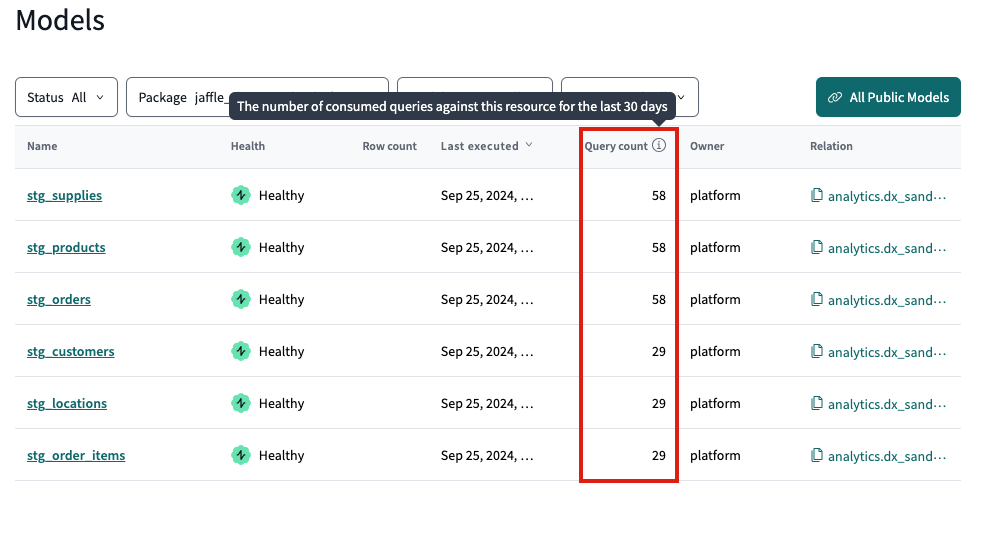
Task: Open analytics.dx_sand relation link for stg_orders
Action: [x=886, y=300]
